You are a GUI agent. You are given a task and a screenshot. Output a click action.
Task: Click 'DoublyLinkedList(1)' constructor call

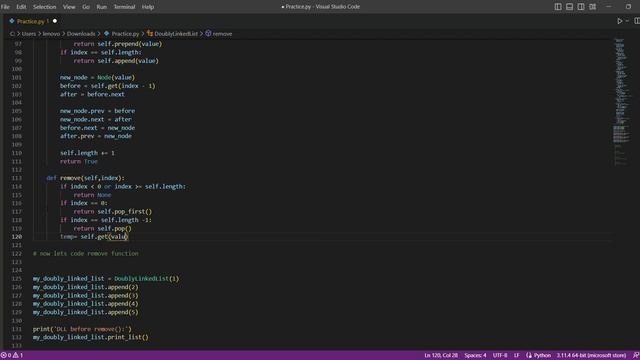point(147,279)
